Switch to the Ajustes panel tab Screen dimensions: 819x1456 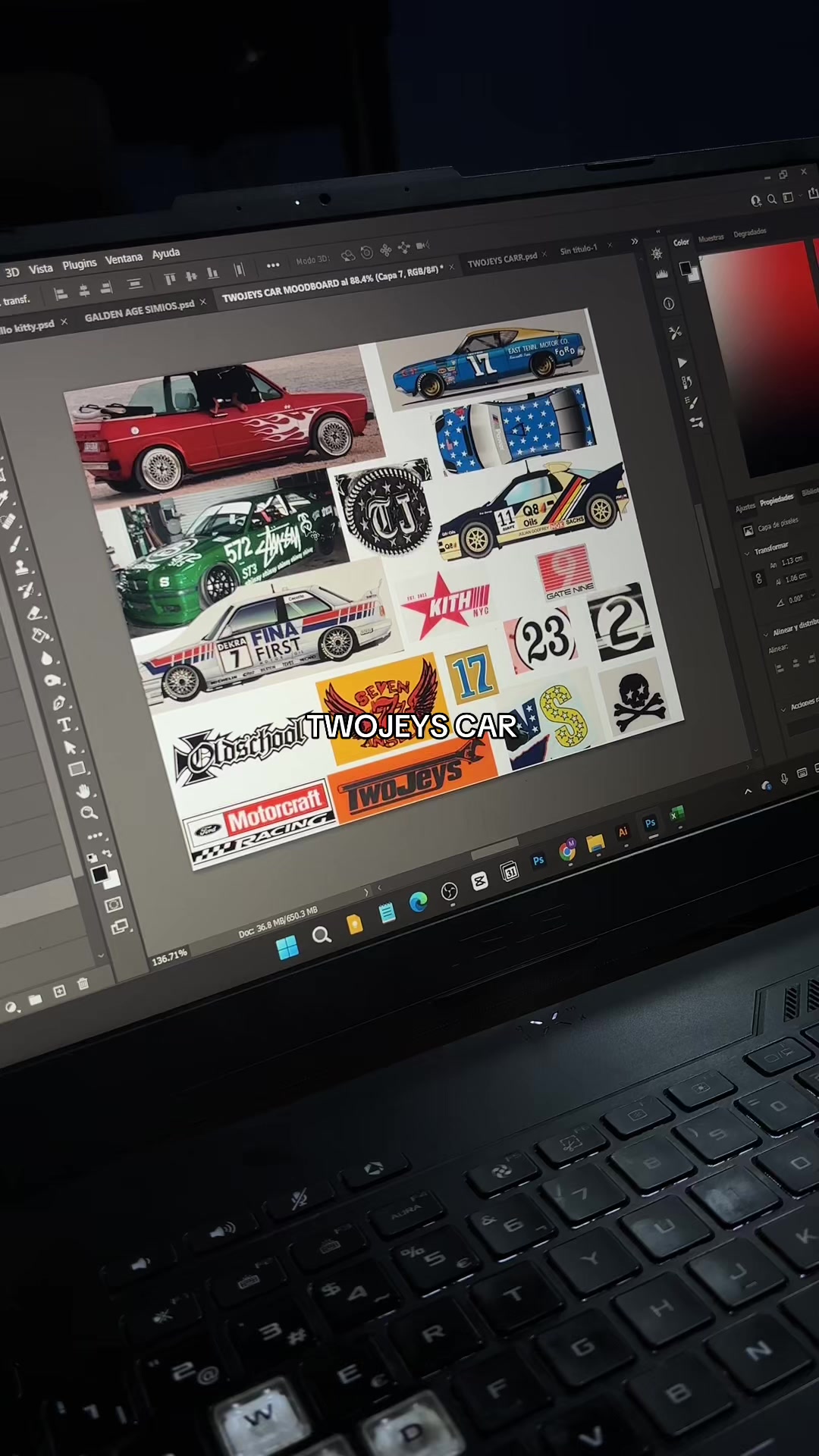click(x=745, y=507)
